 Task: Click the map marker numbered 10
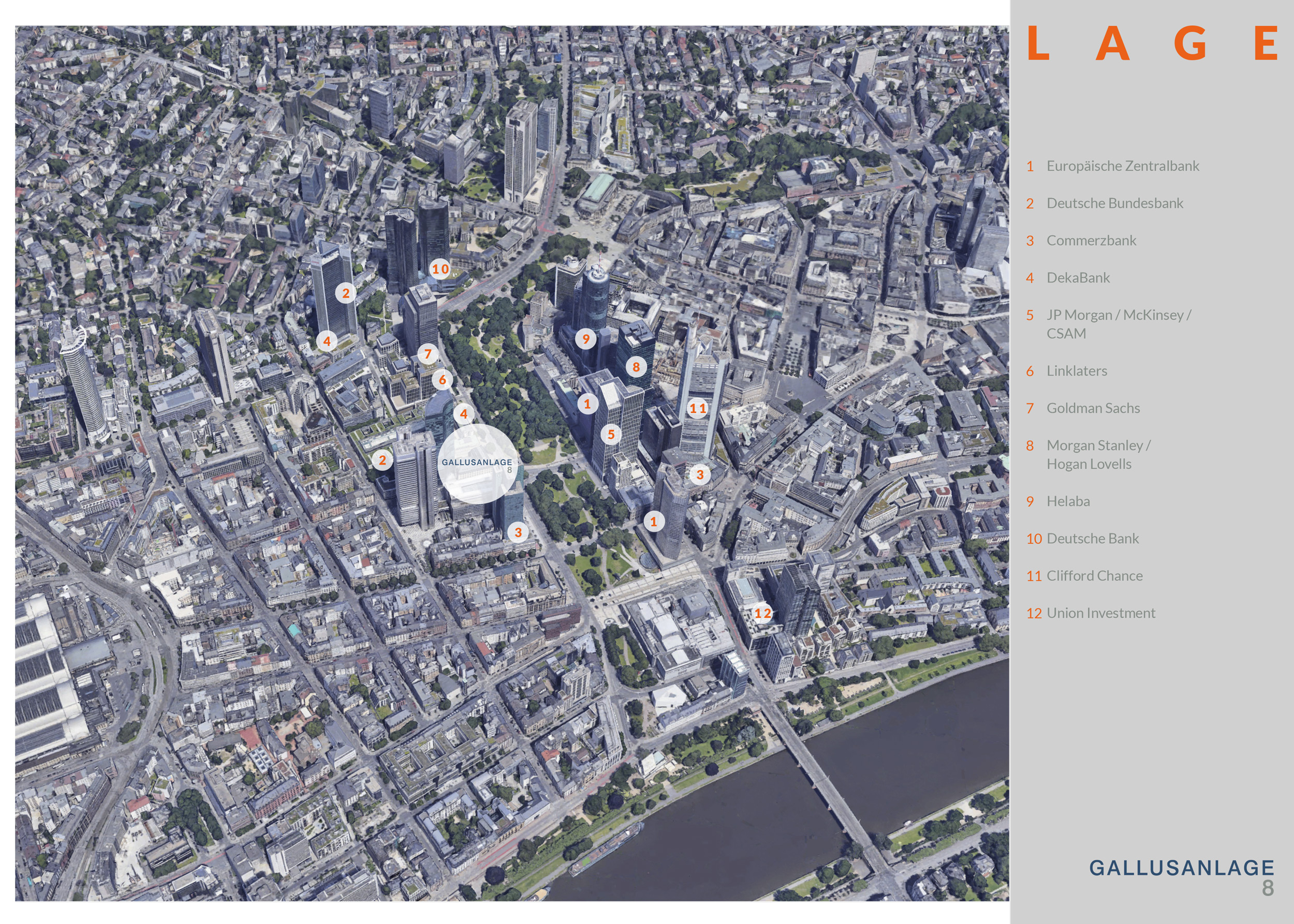click(440, 269)
